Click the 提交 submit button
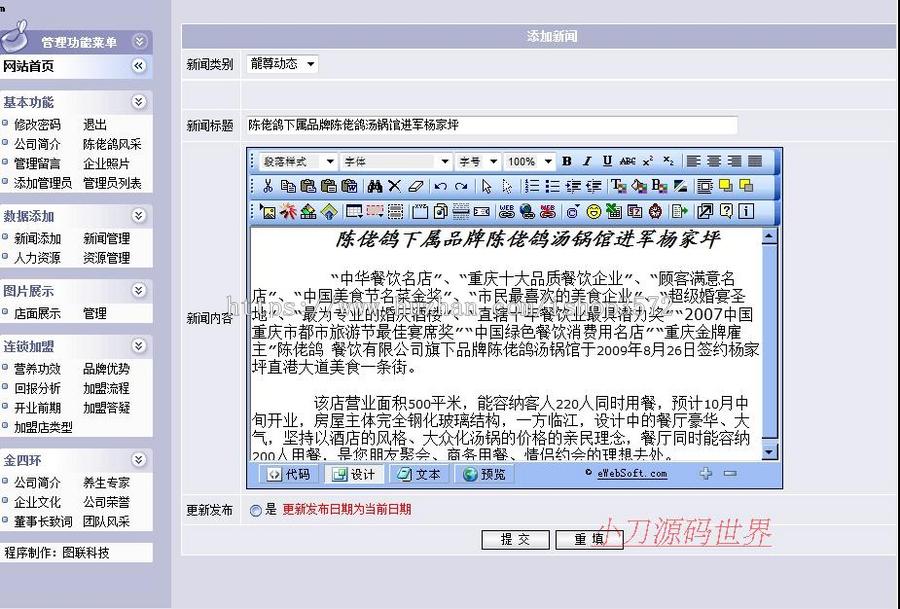 tap(515, 539)
